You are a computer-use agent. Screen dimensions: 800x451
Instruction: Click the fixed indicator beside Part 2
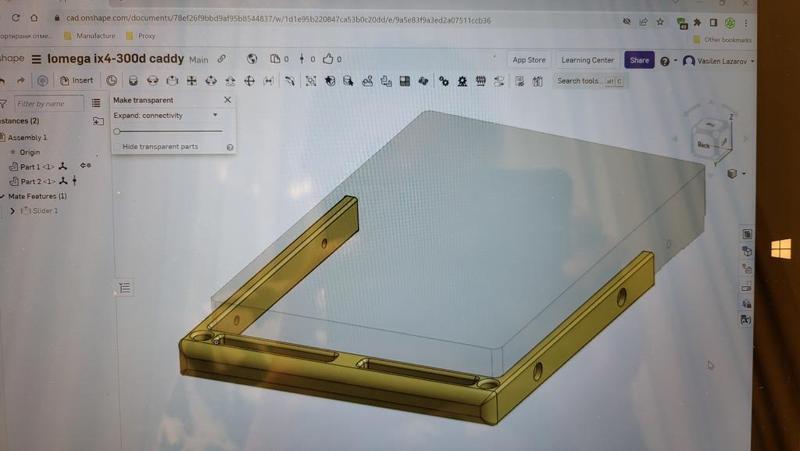[75, 181]
